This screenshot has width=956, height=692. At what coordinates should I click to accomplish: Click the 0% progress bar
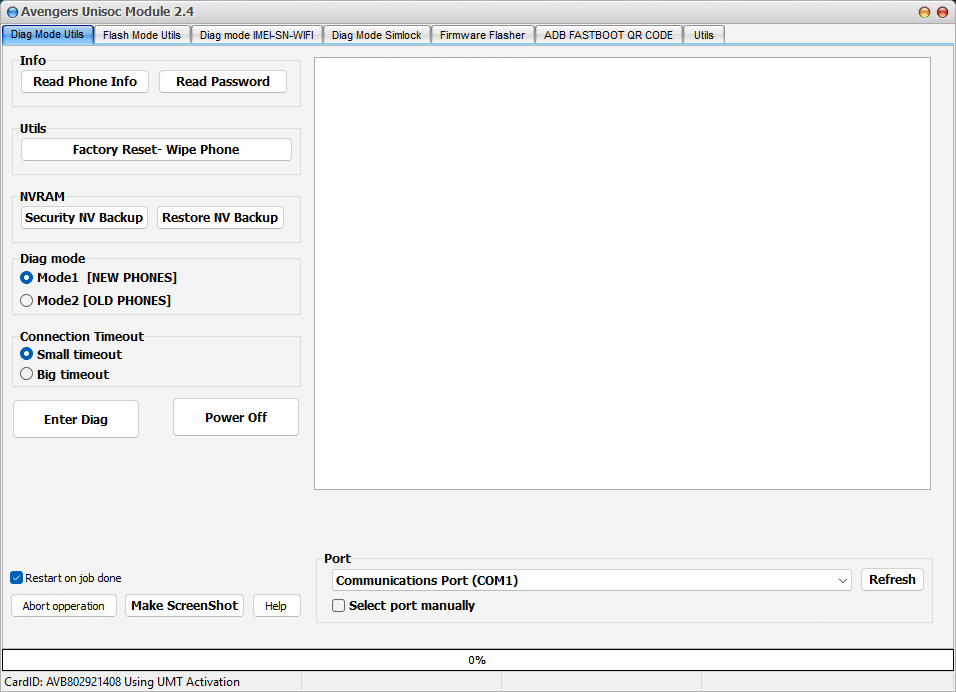pos(478,660)
